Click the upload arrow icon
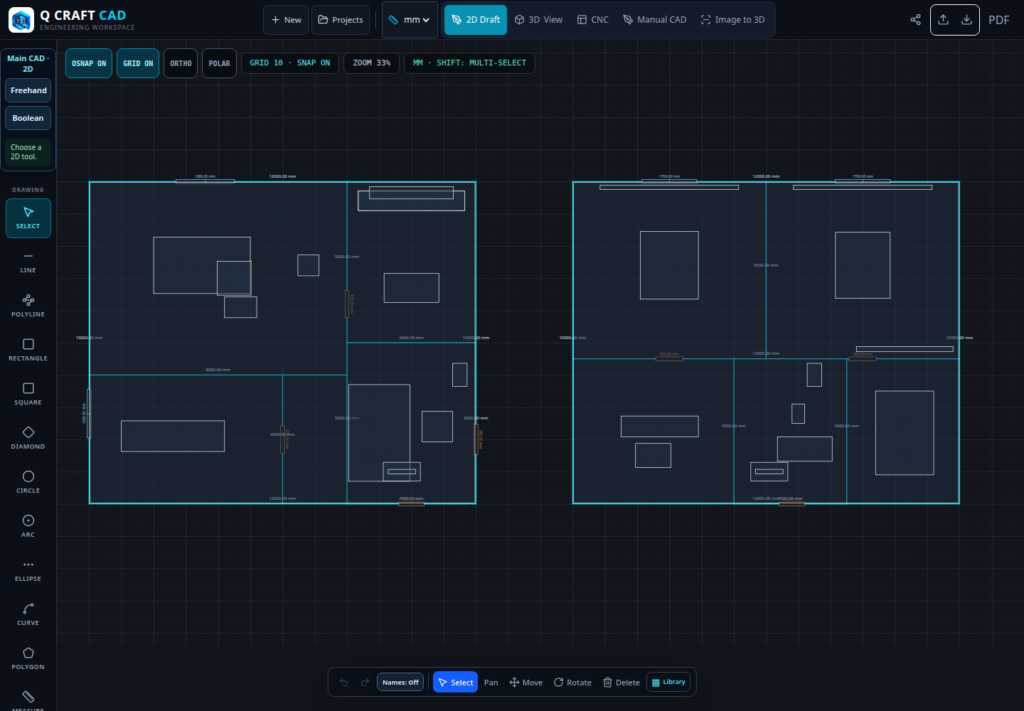The height and width of the screenshot is (711, 1024). [943, 20]
